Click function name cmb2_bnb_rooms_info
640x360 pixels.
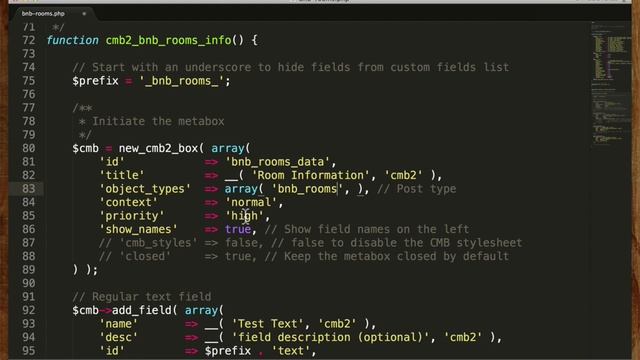point(168,40)
